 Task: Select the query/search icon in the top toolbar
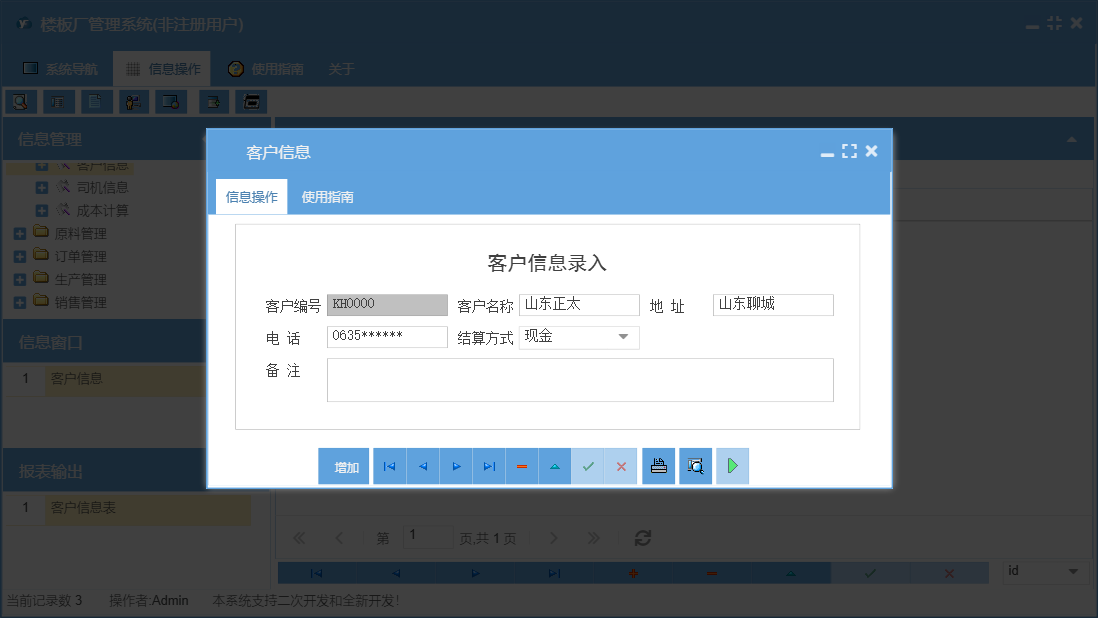tap(18, 101)
